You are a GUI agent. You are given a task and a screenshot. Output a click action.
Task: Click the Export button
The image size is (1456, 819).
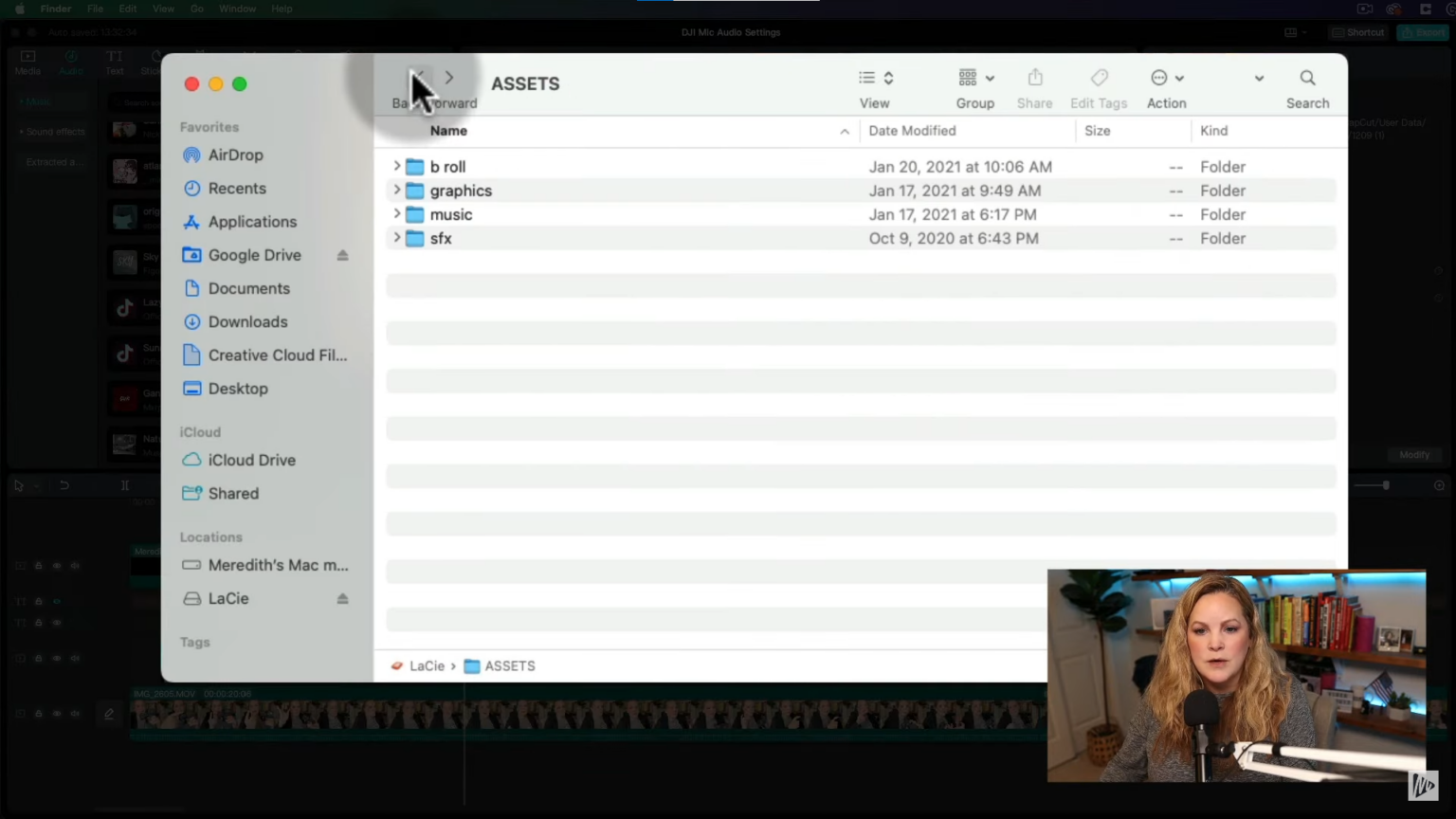pyautogui.click(x=1424, y=31)
